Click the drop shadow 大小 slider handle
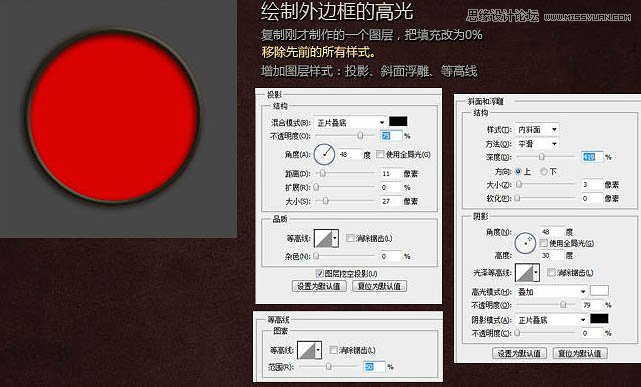641x387 pixels. [x=325, y=201]
